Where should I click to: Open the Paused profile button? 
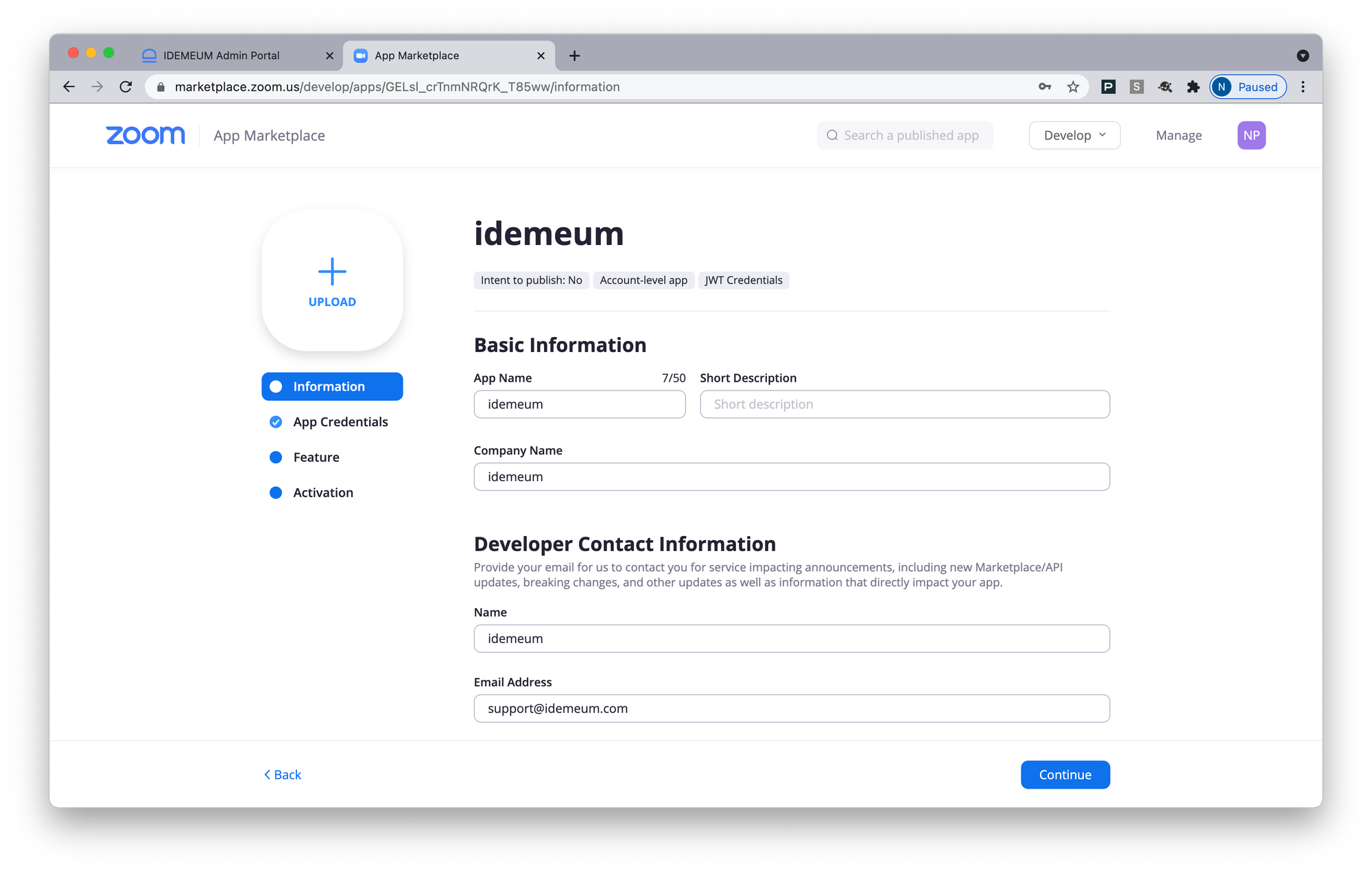1248,86
